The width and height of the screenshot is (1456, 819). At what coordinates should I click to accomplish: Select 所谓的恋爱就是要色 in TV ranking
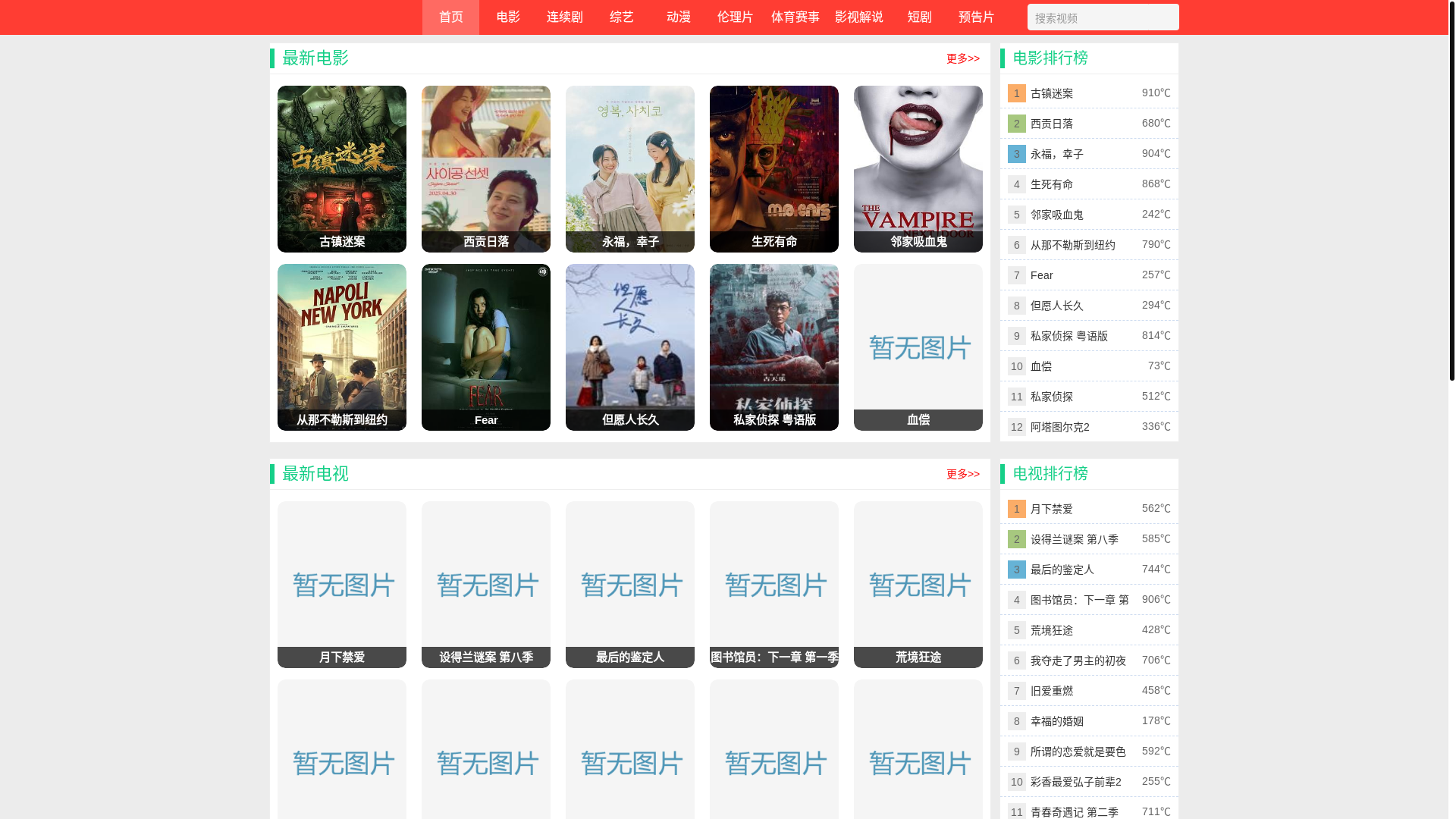(1078, 752)
